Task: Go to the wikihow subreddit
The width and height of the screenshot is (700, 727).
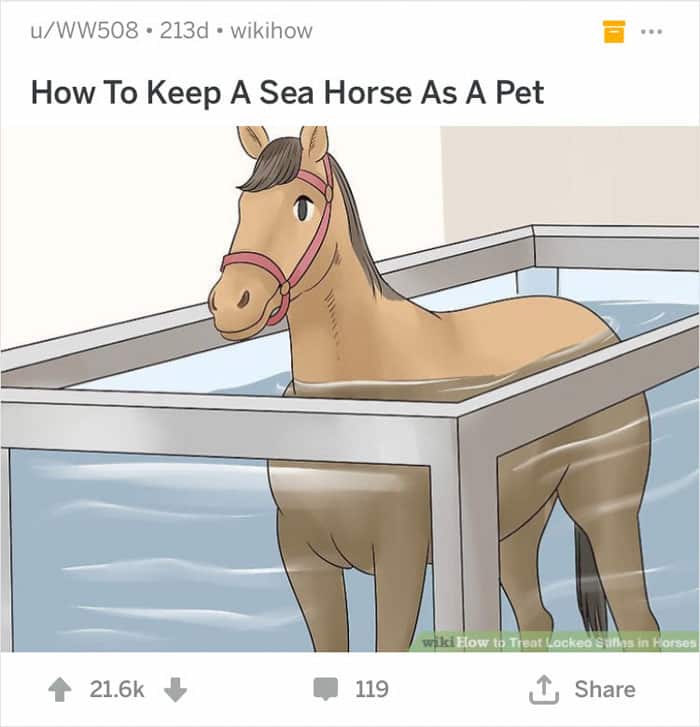Action: (271, 31)
